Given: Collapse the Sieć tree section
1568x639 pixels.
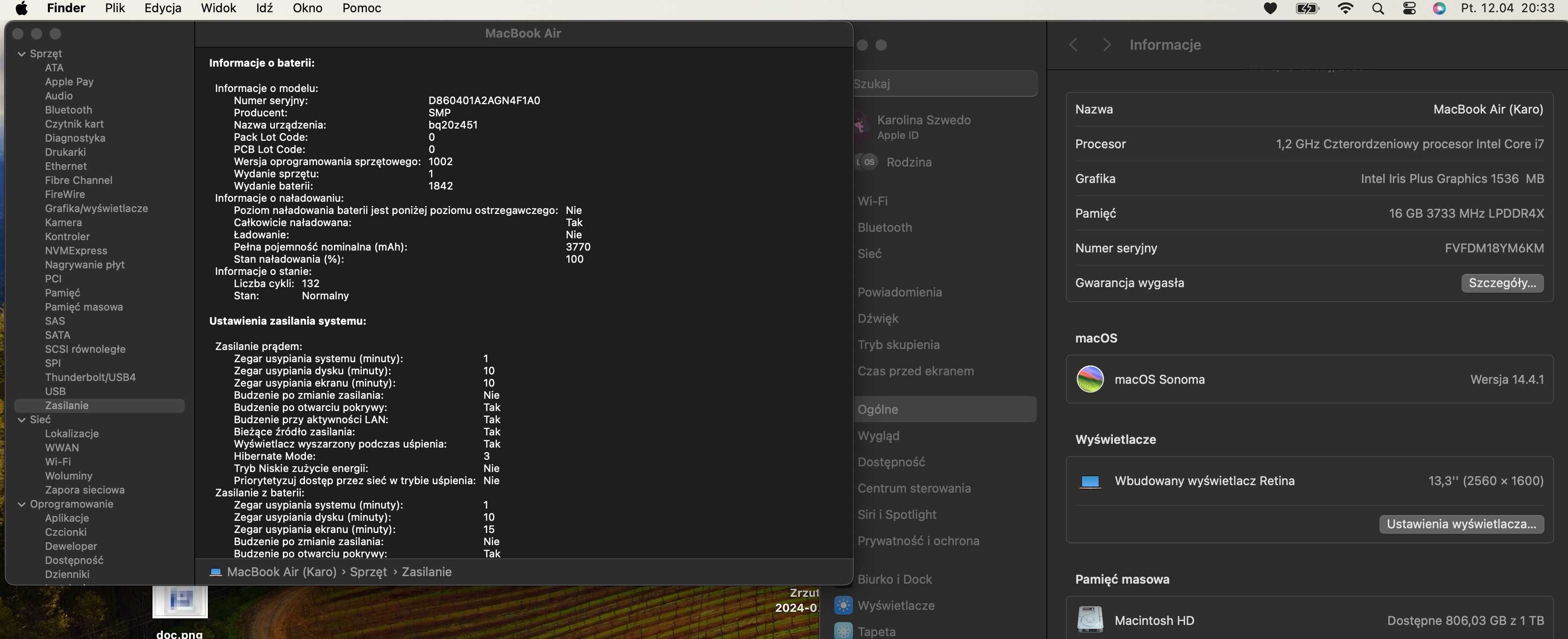Looking at the screenshot, I should (x=22, y=419).
